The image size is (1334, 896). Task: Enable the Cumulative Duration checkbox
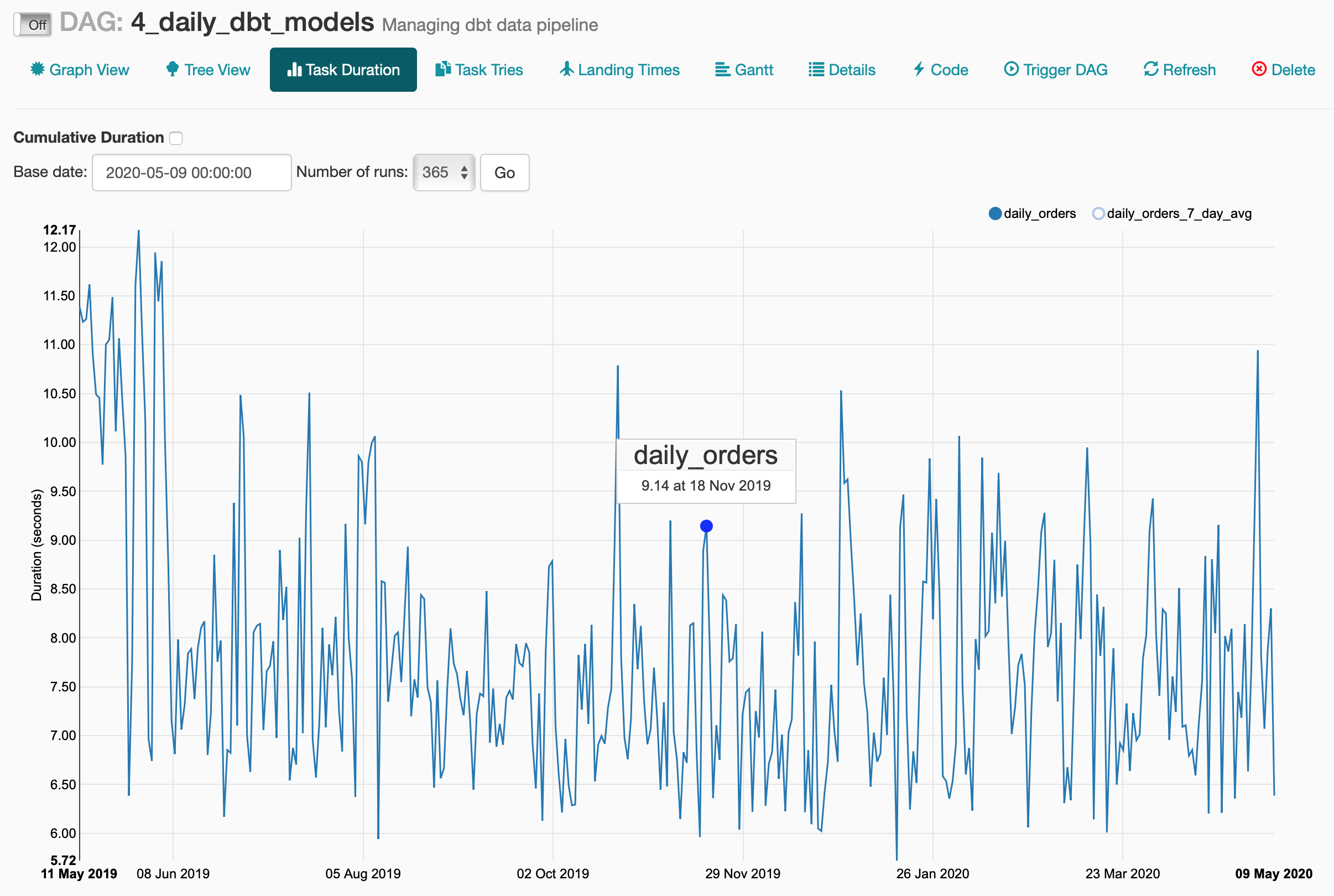(x=176, y=138)
